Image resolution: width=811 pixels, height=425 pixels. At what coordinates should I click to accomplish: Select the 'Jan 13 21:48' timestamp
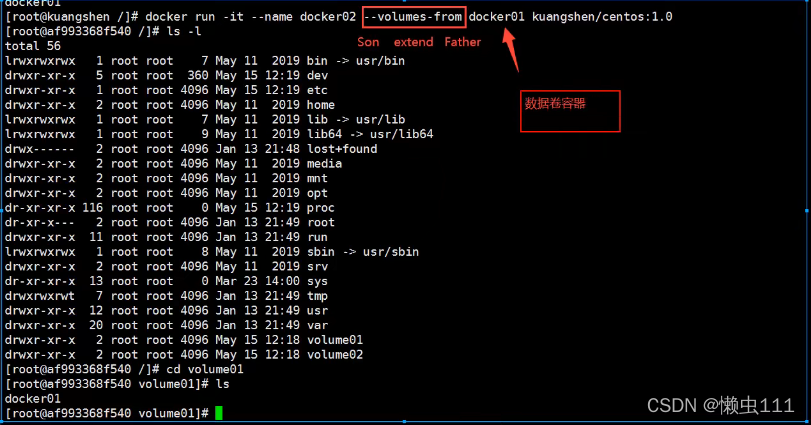[258, 149]
